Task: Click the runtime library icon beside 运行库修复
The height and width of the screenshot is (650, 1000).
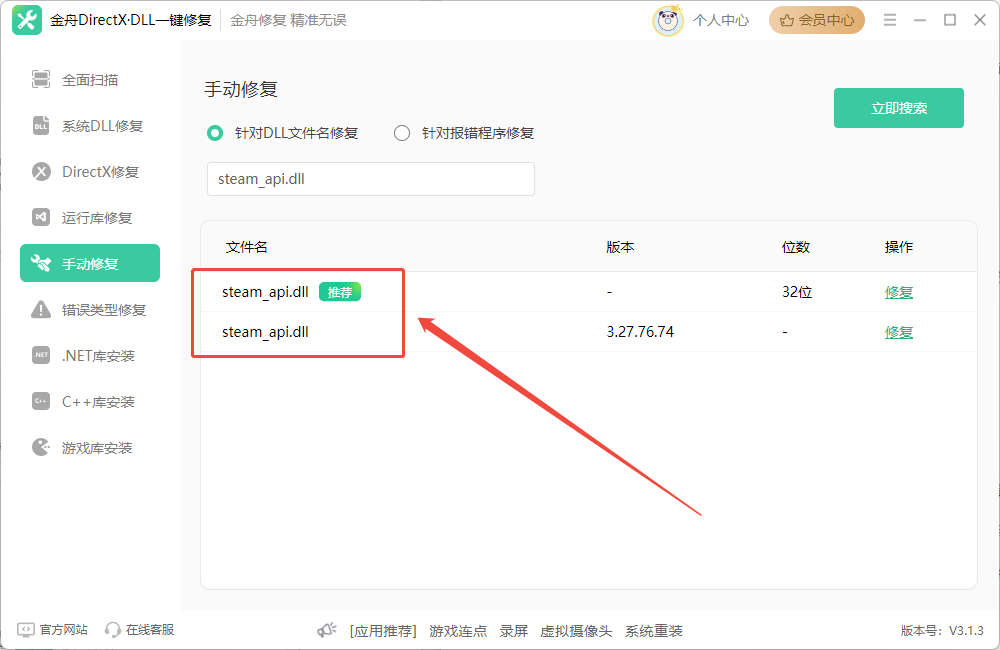Action: 41,218
